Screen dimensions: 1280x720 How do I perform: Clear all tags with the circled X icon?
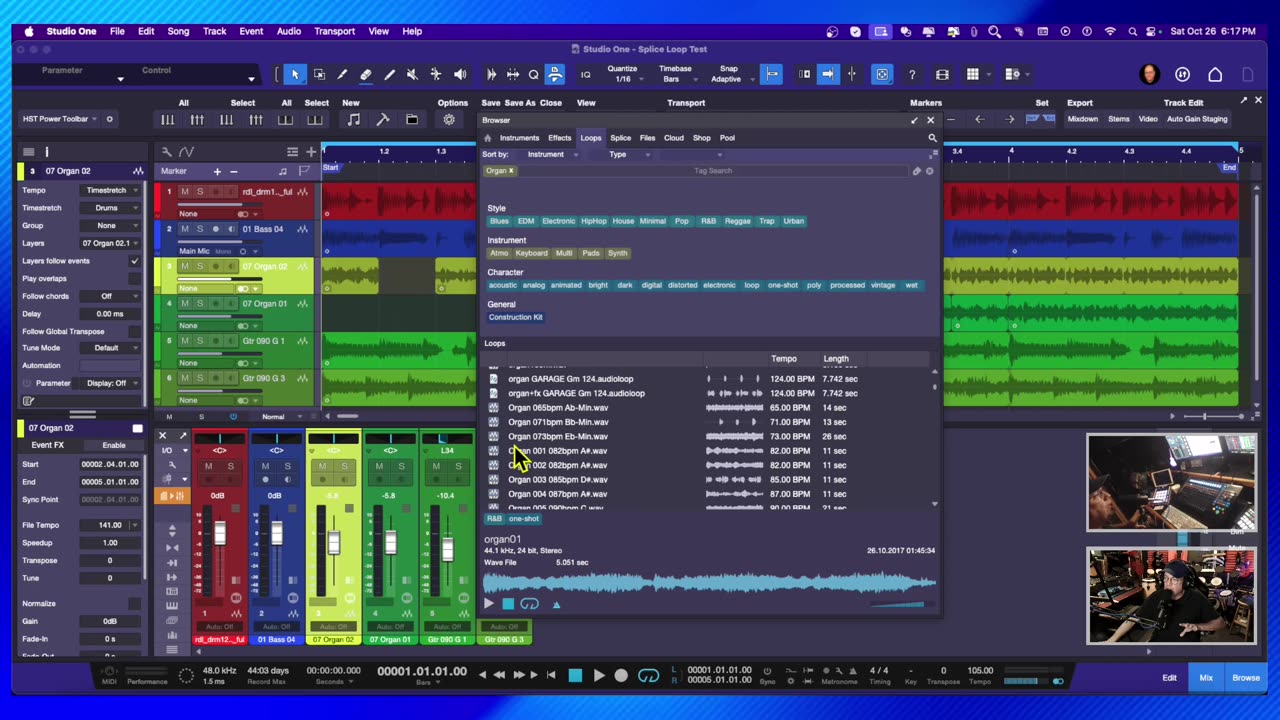(929, 171)
